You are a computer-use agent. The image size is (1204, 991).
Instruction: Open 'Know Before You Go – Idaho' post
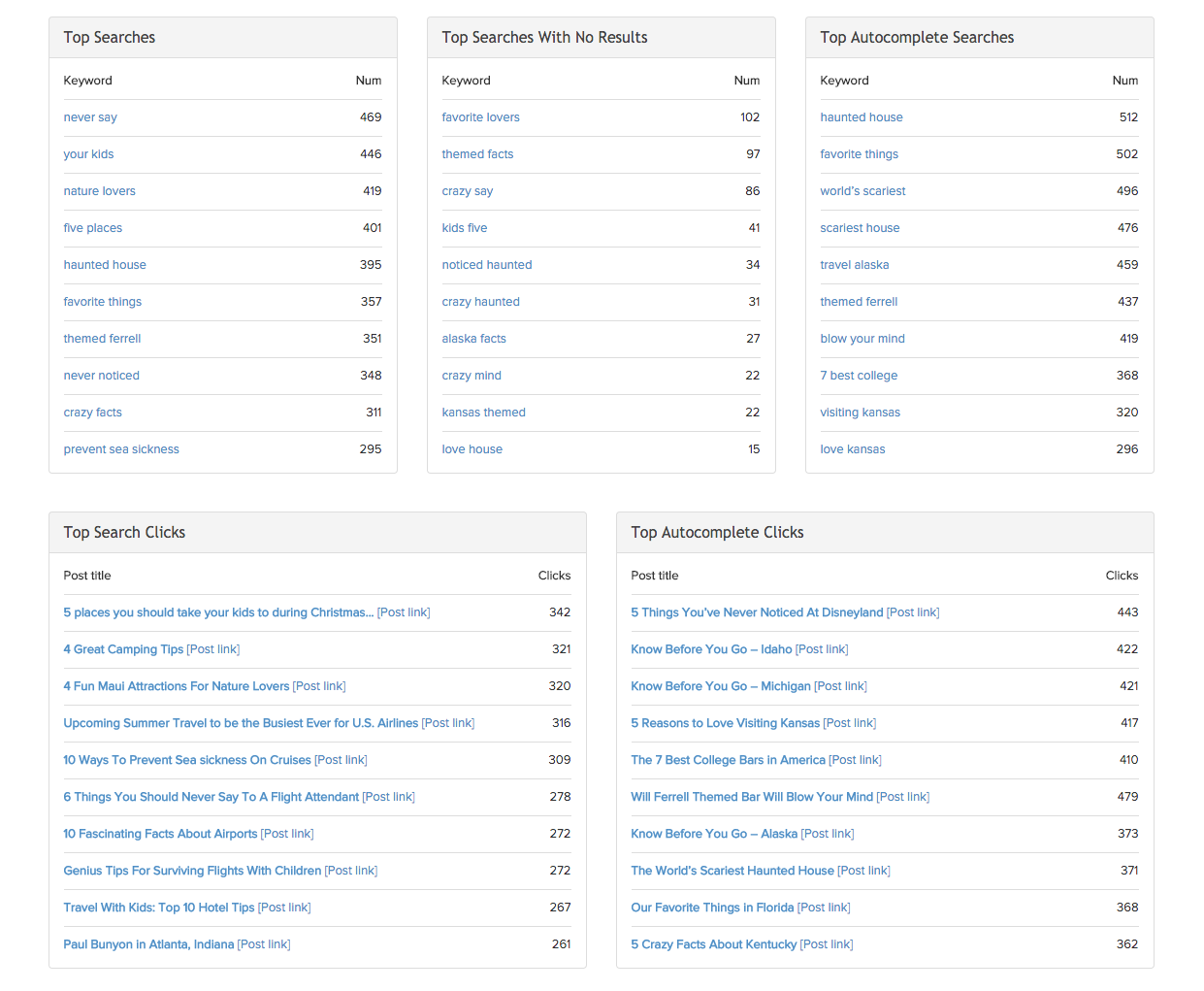tap(711, 649)
